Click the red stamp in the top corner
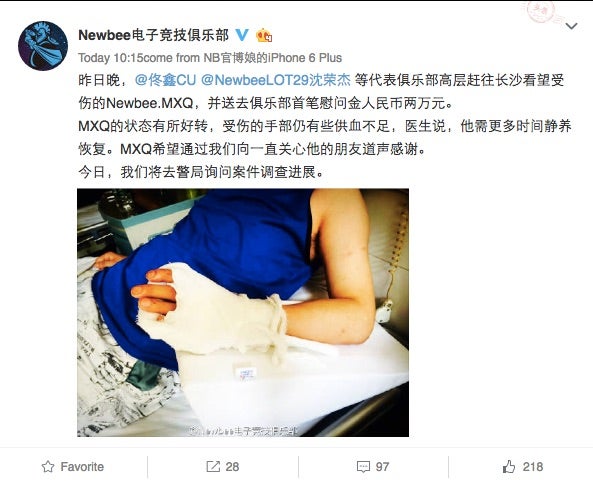This screenshot has height=484, width=593. 541,11
